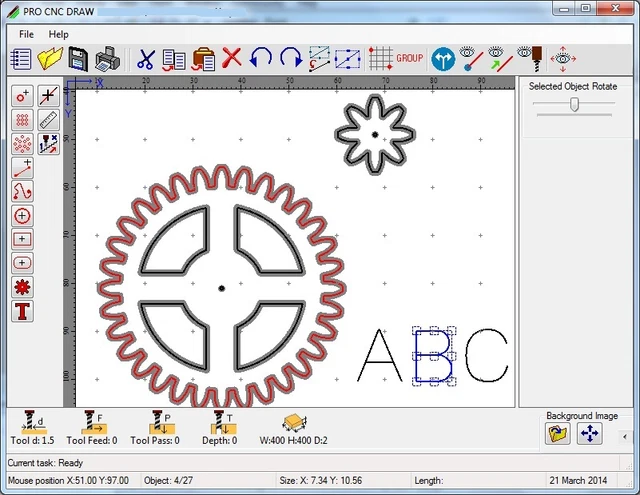
Task: Click the letter B object on canvas
Action: [x=434, y=357]
